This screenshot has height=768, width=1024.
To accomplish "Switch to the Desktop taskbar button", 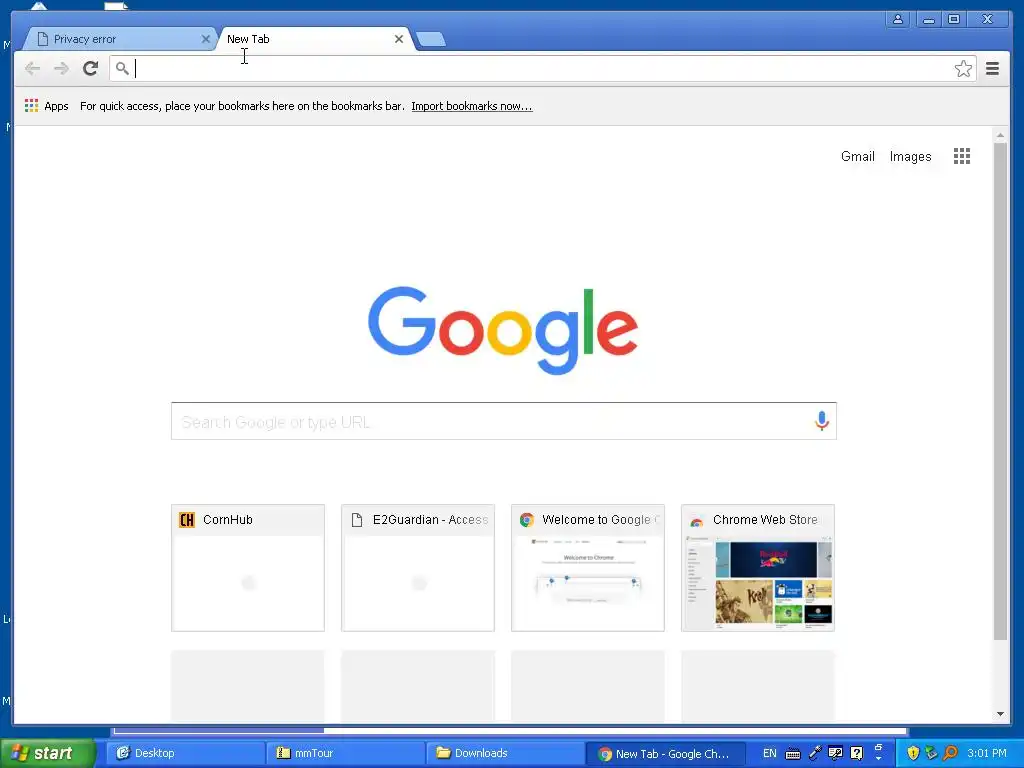I will [185, 753].
